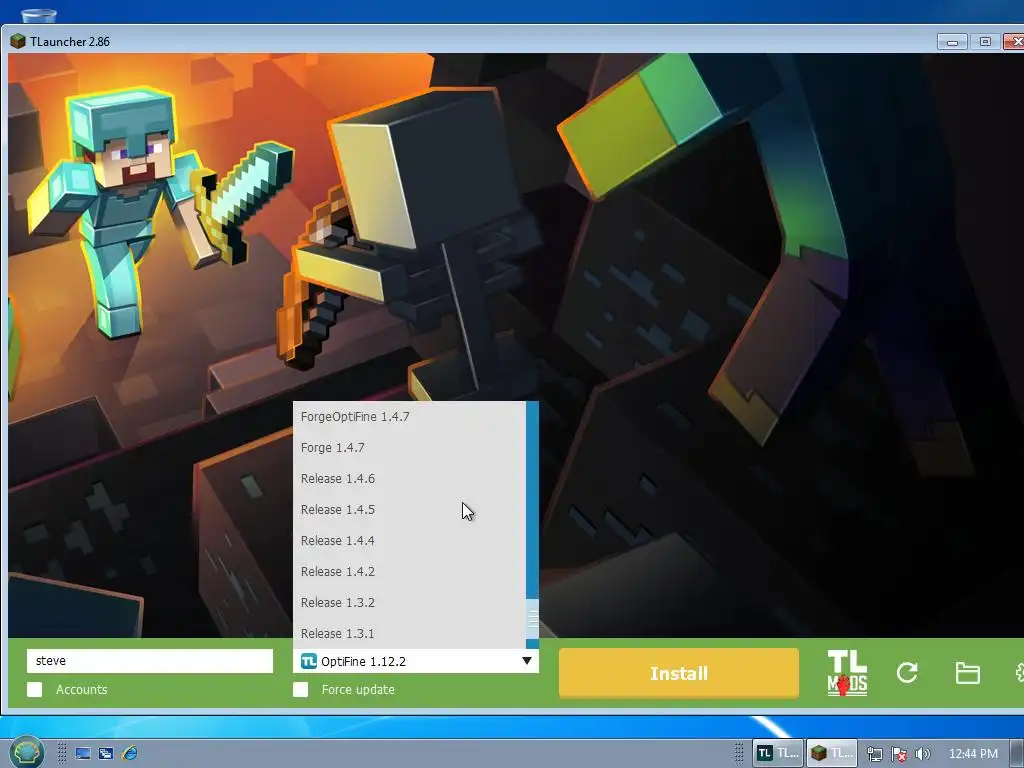Open the Action Center flag icon
The width and height of the screenshot is (1024, 768).
[899, 754]
